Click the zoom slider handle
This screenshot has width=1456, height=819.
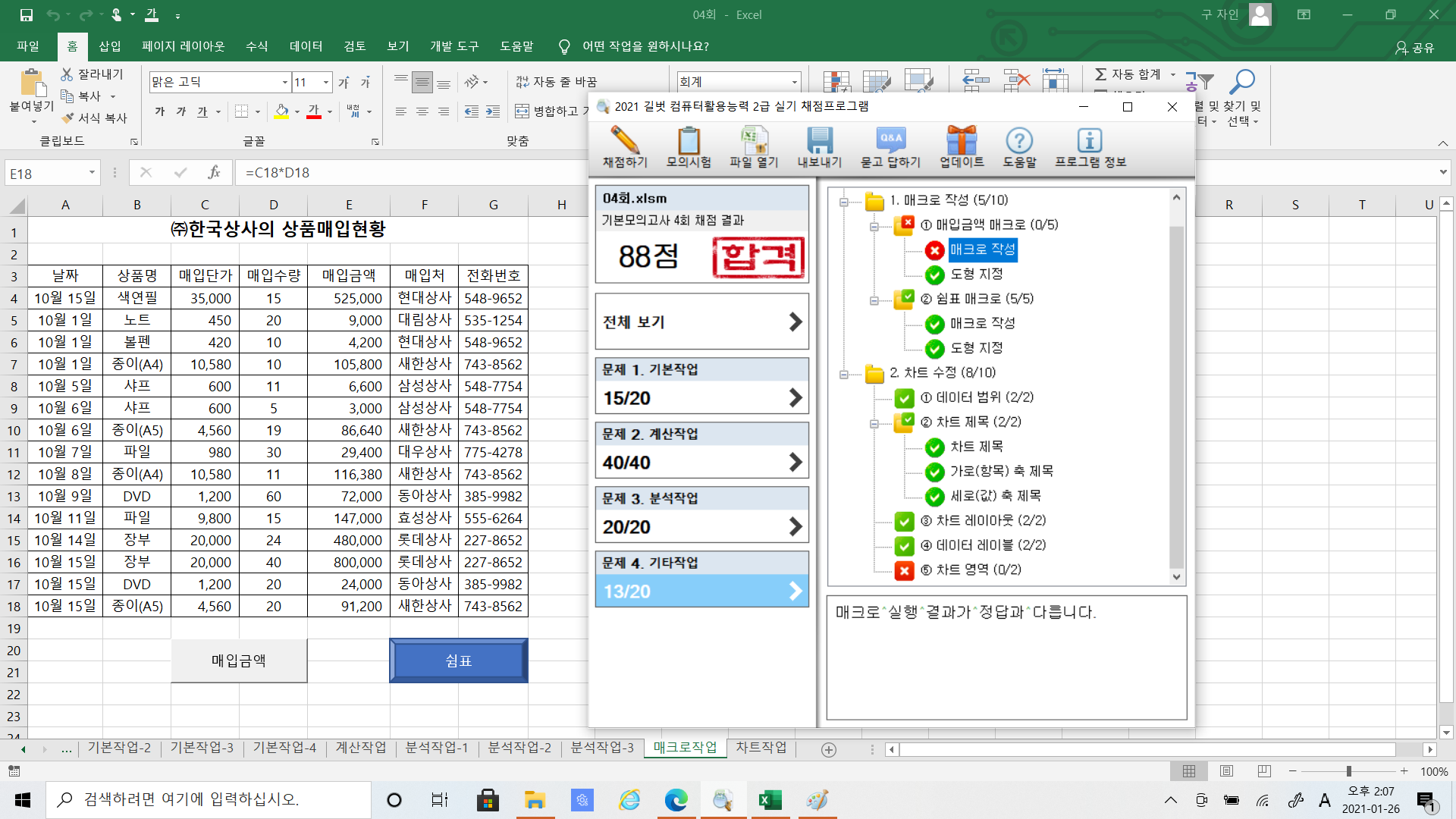[x=1348, y=771]
